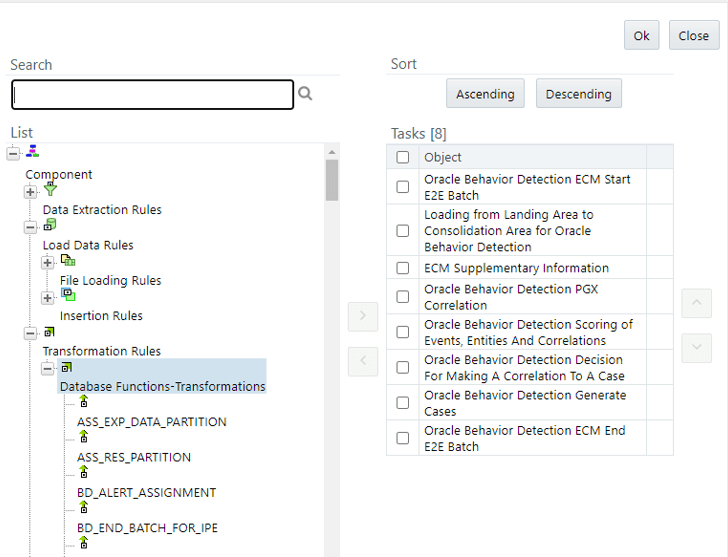Select BD_ALERT_ASSIGNMENT in the tree
The width and height of the screenshot is (728, 557).
[146, 492]
